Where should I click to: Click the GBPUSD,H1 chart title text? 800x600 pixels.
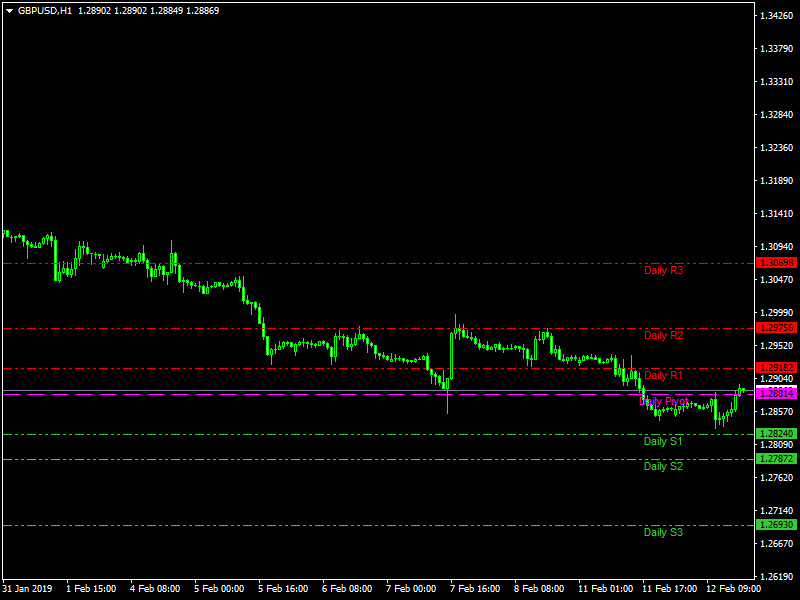[45, 10]
